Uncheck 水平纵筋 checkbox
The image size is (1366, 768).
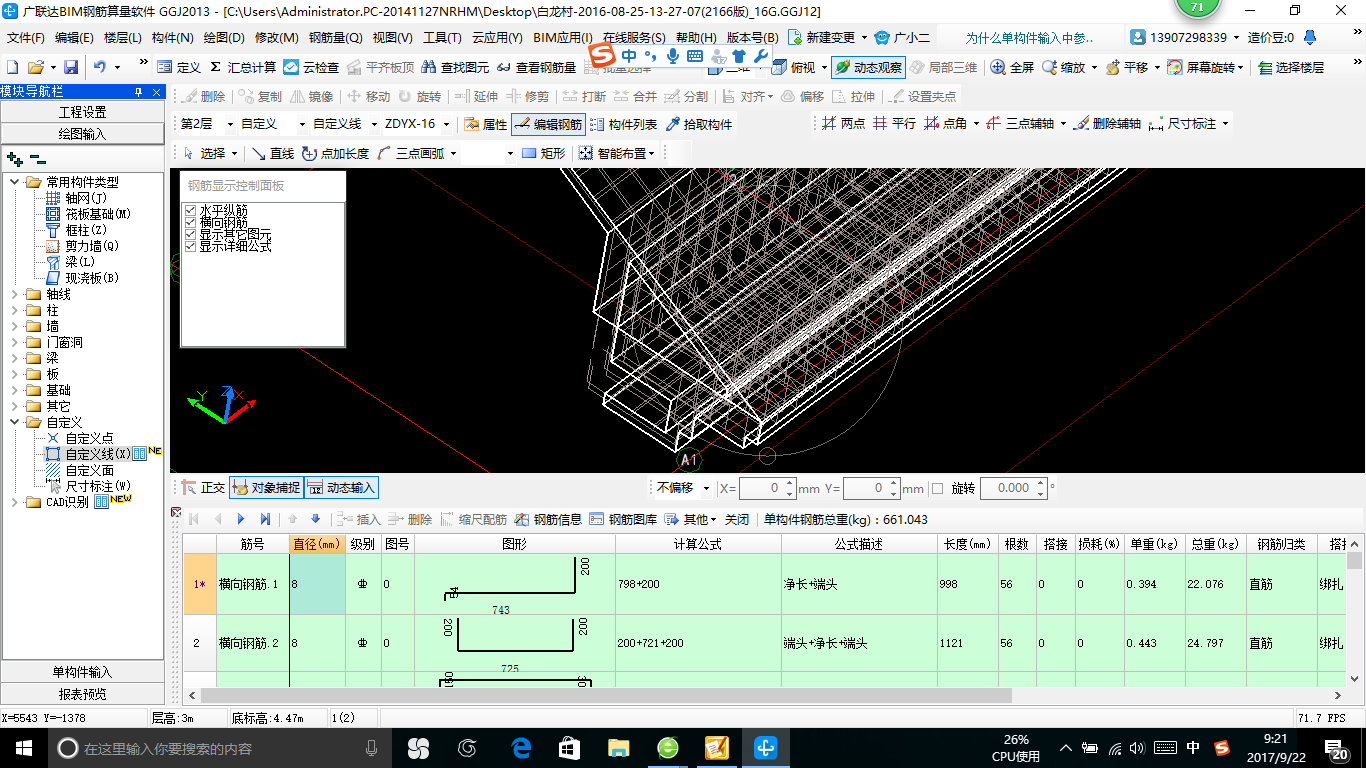tap(190, 210)
